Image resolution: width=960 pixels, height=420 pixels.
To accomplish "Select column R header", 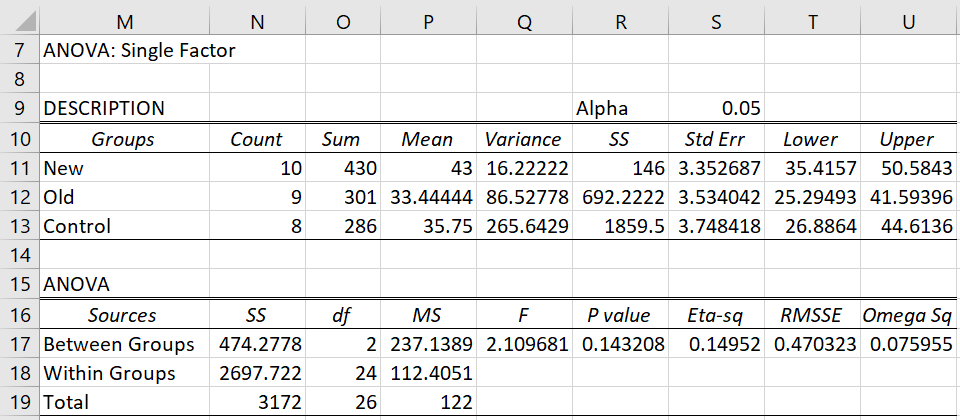I will click(621, 21).
